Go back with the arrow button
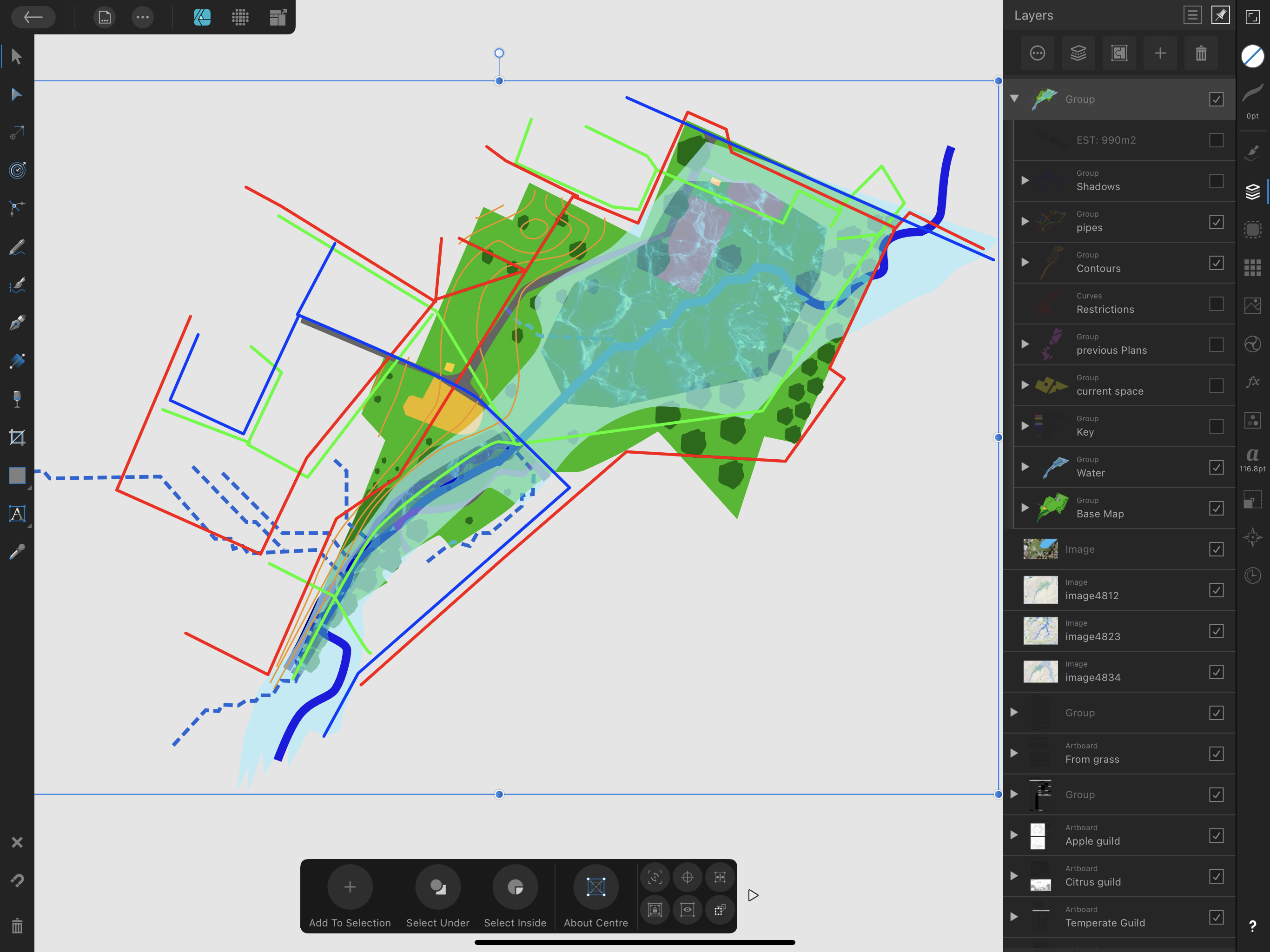Screen dimensions: 1270x952 pyautogui.click(x=33, y=17)
